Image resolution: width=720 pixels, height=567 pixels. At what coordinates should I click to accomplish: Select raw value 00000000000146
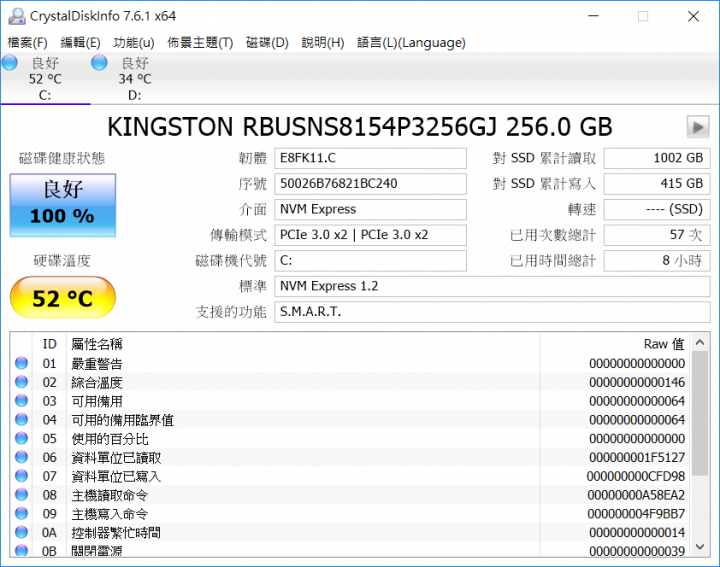click(637, 382)
